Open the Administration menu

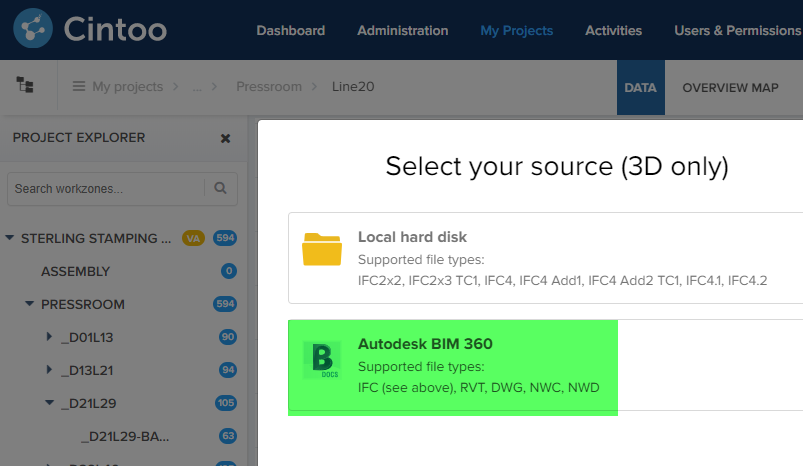[x=403, y=31]
